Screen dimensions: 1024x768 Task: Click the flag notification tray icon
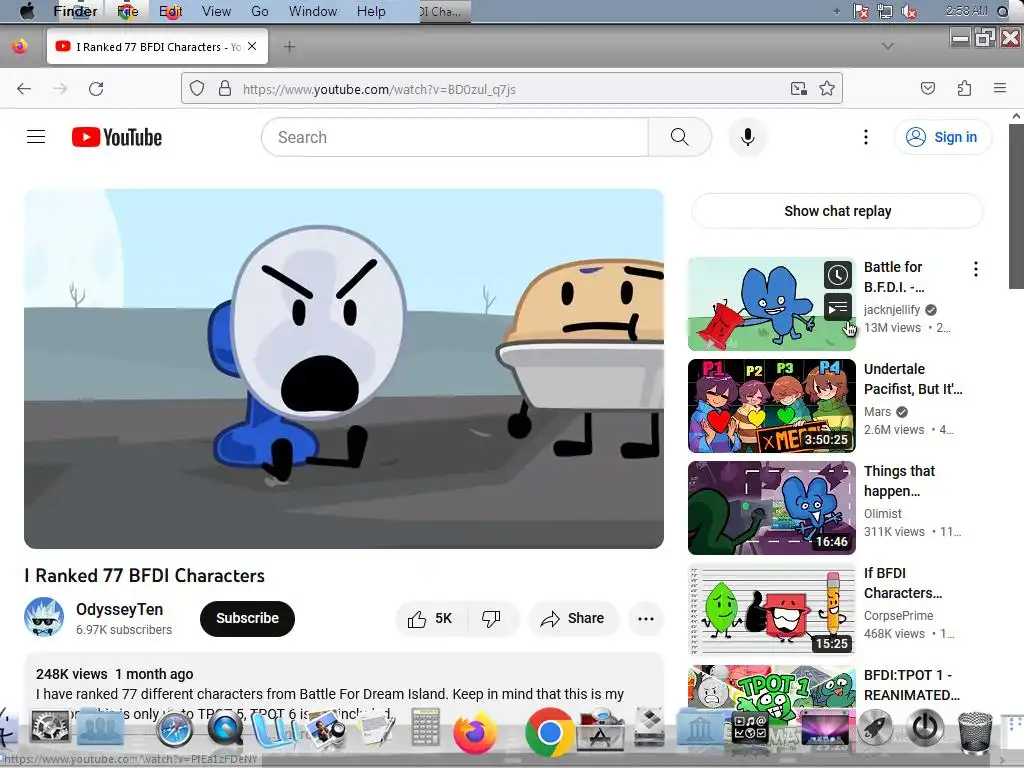(x=861, y=11)
